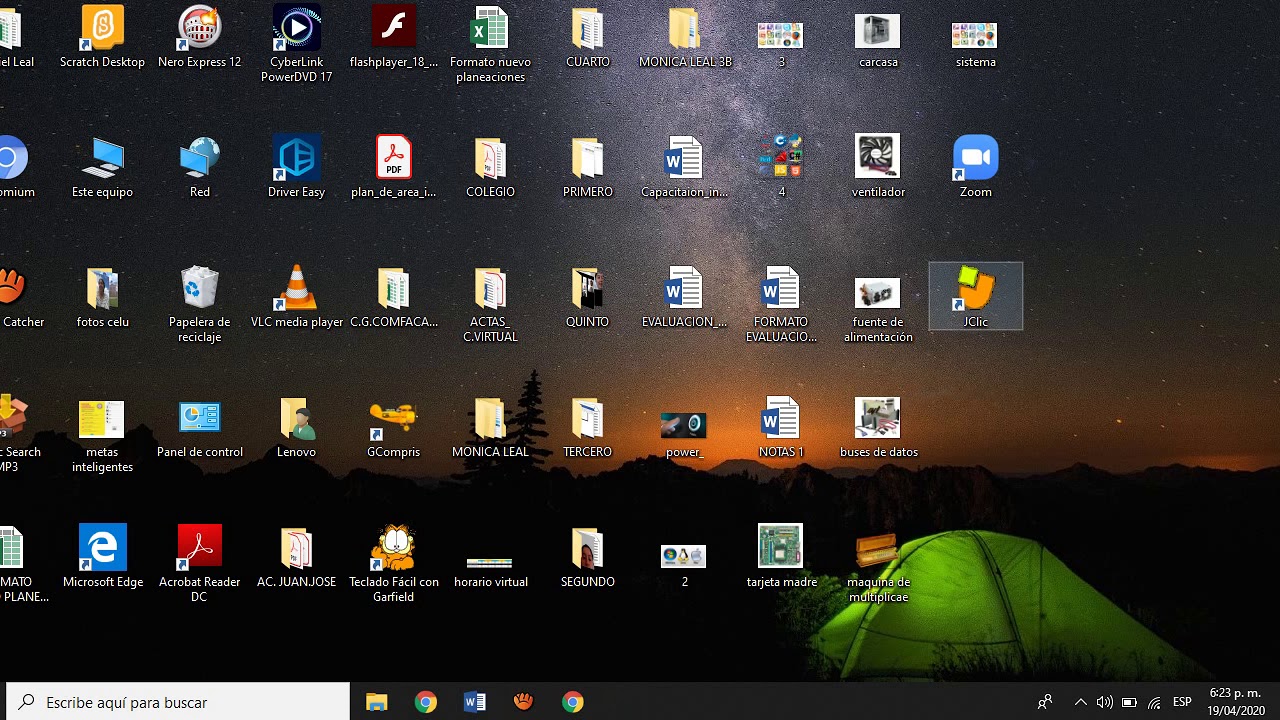Open Formato nuevo planeaciones Excel file
Screen dimensions: 1280x720
click(490, 45)
